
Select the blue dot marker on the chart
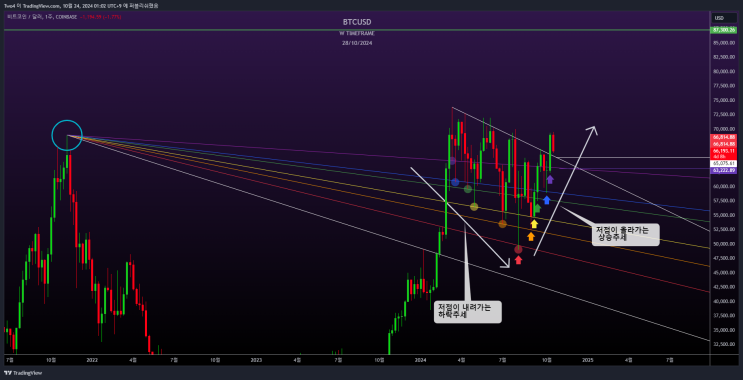pos(455,182)
